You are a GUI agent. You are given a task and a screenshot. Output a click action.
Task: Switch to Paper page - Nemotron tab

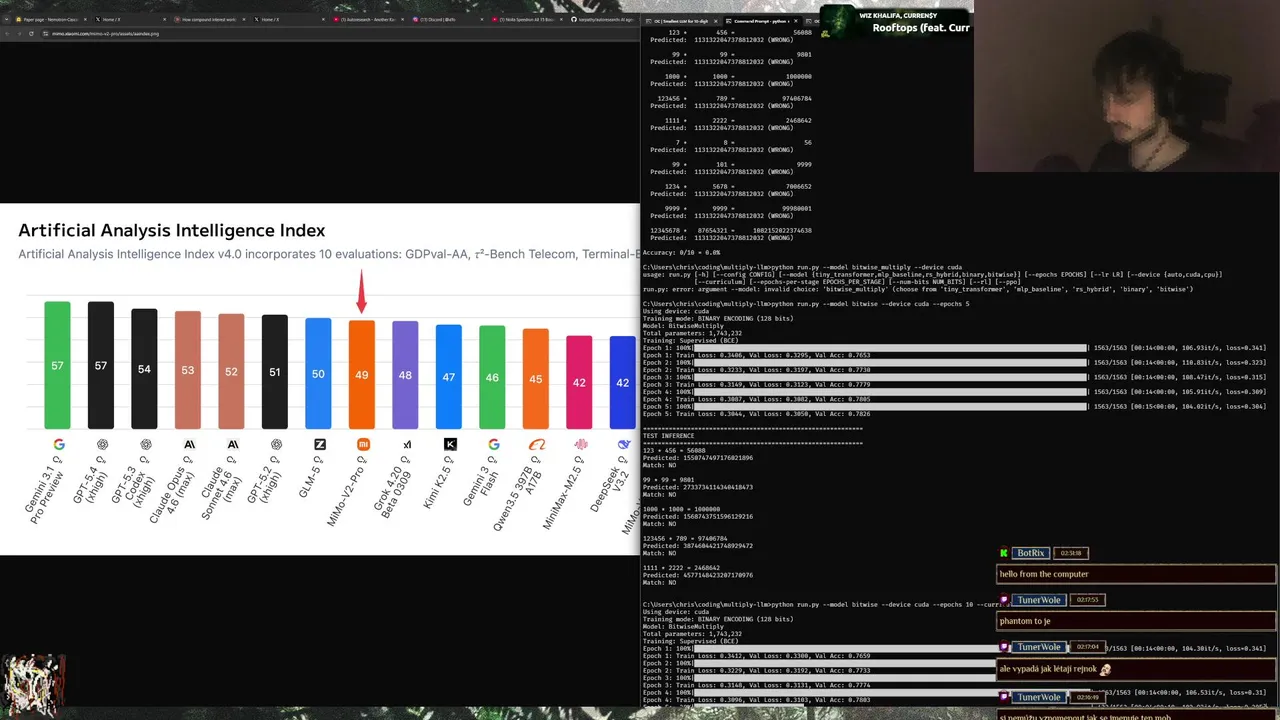(x=50, y=19)
